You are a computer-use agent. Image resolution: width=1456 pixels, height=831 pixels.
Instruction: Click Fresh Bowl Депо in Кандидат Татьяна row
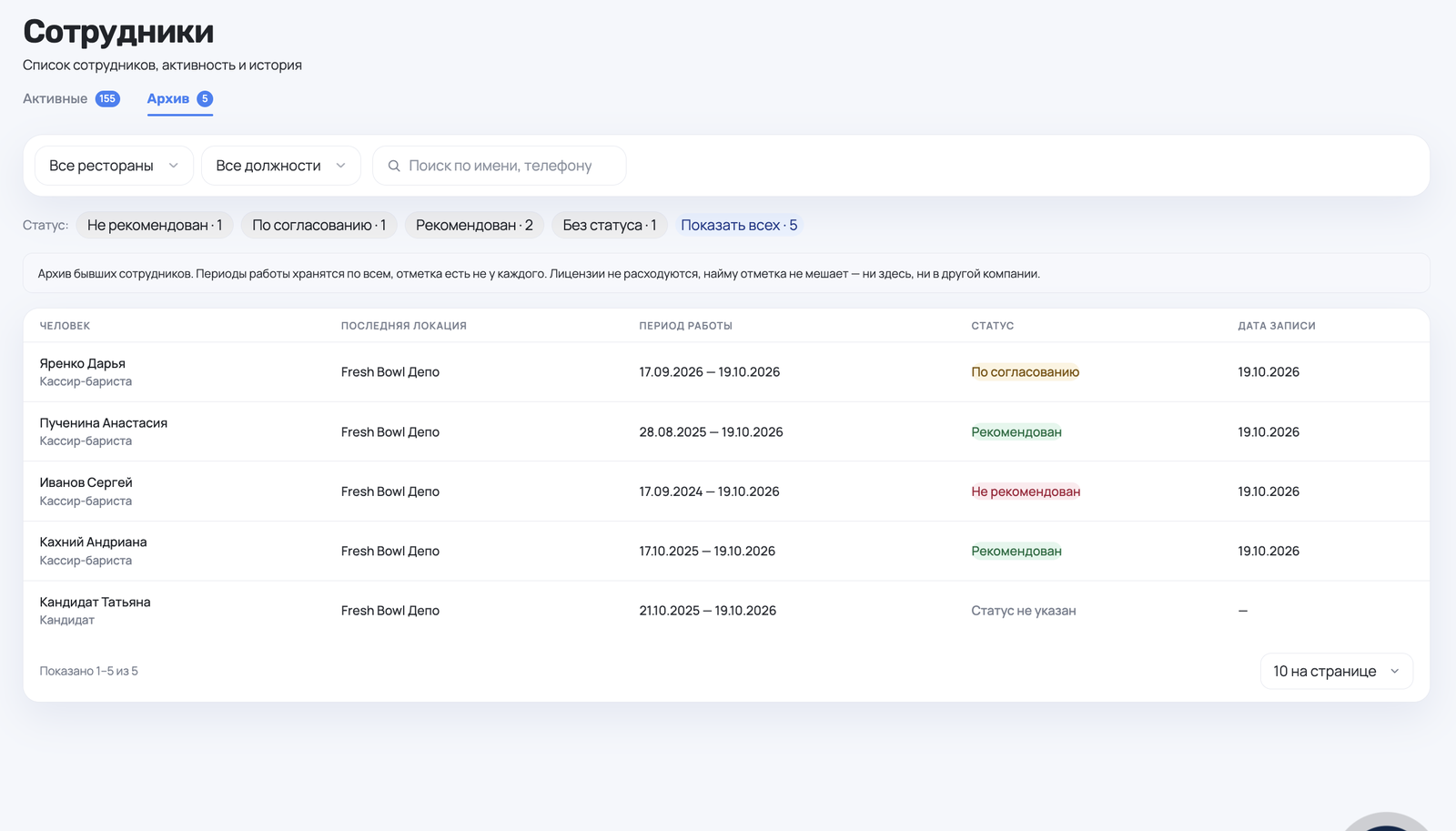[x=389, y=611]
